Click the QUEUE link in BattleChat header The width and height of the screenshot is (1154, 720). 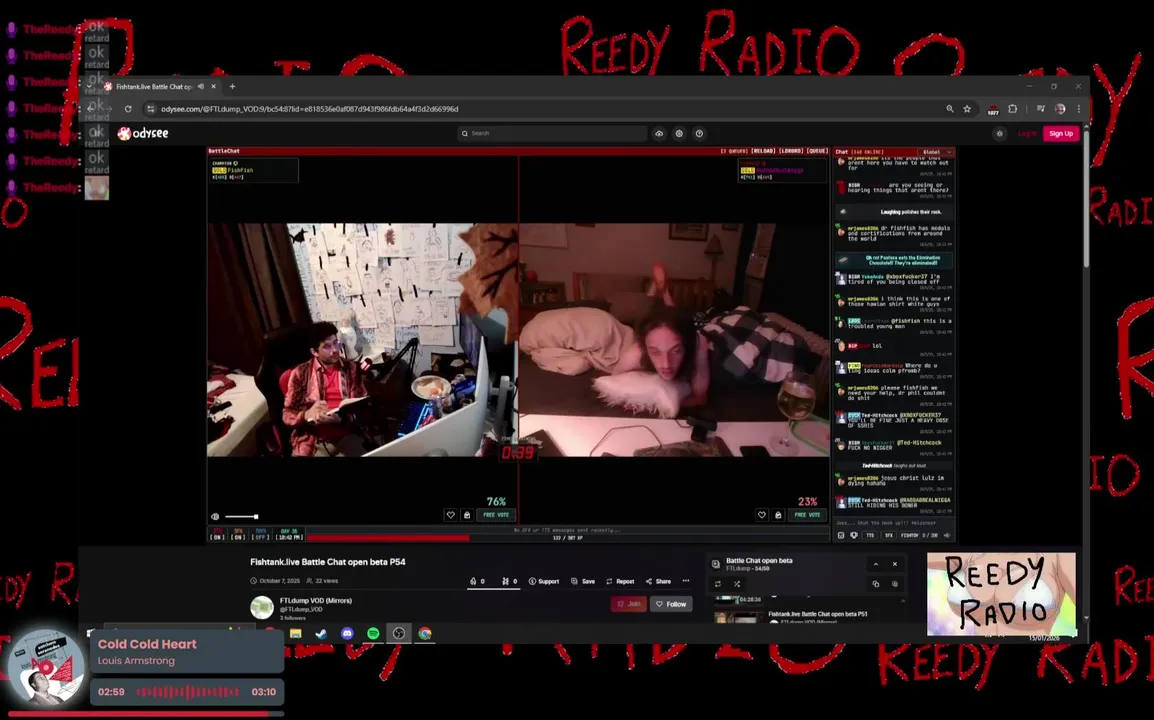click(x=817, y=151)
